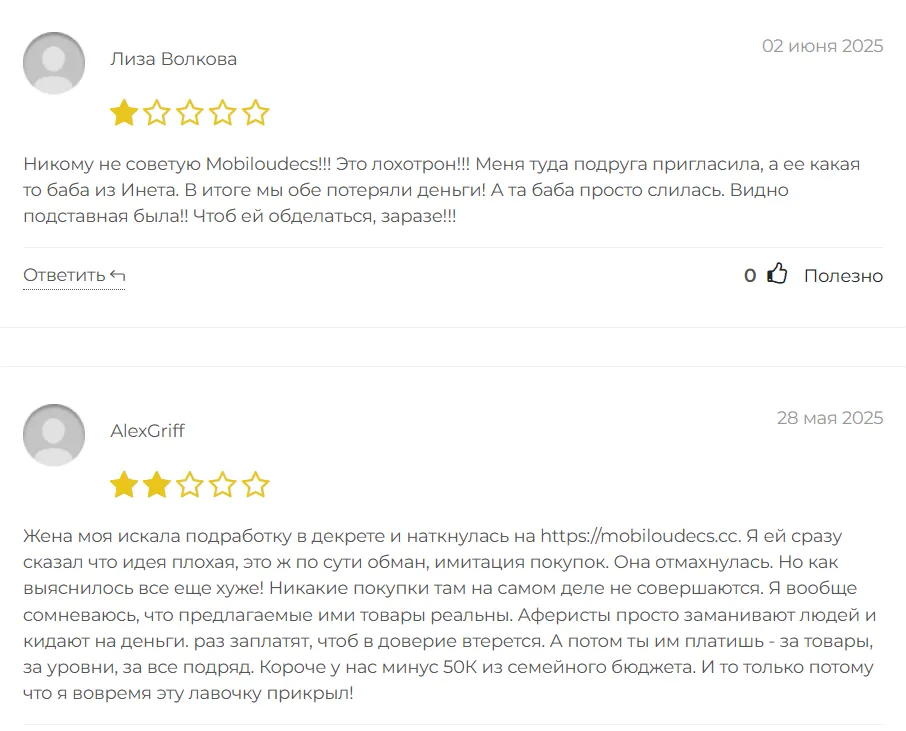Click fifth star in AlexGriff's rating
Screen dimensions: 906x731
(x=256, y=486)
